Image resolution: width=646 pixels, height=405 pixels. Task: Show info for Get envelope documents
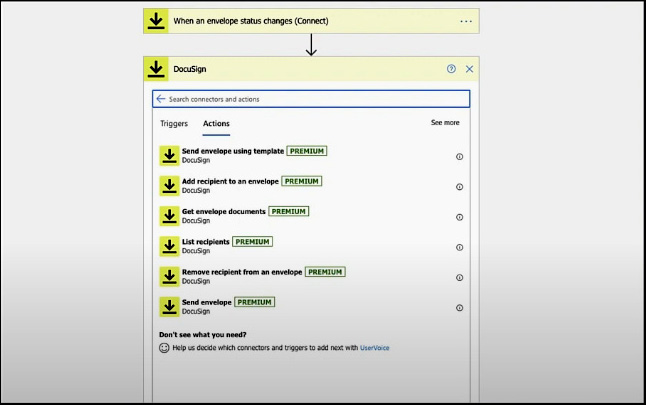click(x=459, y=217)
